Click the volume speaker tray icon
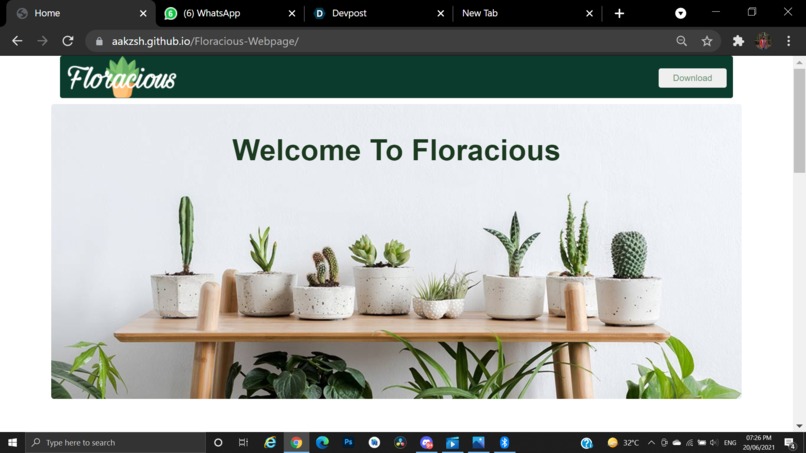Viewport: 806px width, 453px height. click(714, 443)
